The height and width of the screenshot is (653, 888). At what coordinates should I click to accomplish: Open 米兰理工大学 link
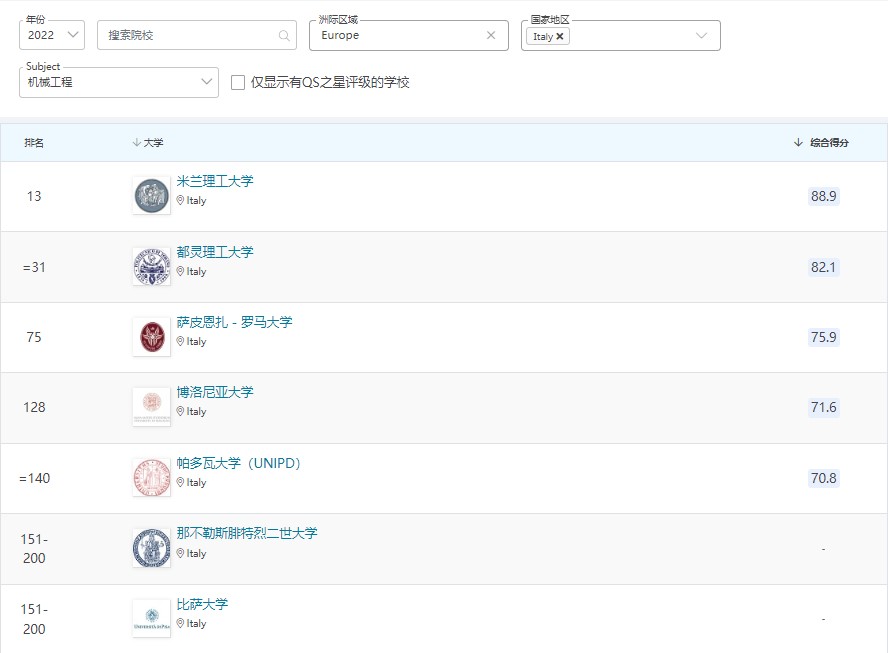pos(215,181)
